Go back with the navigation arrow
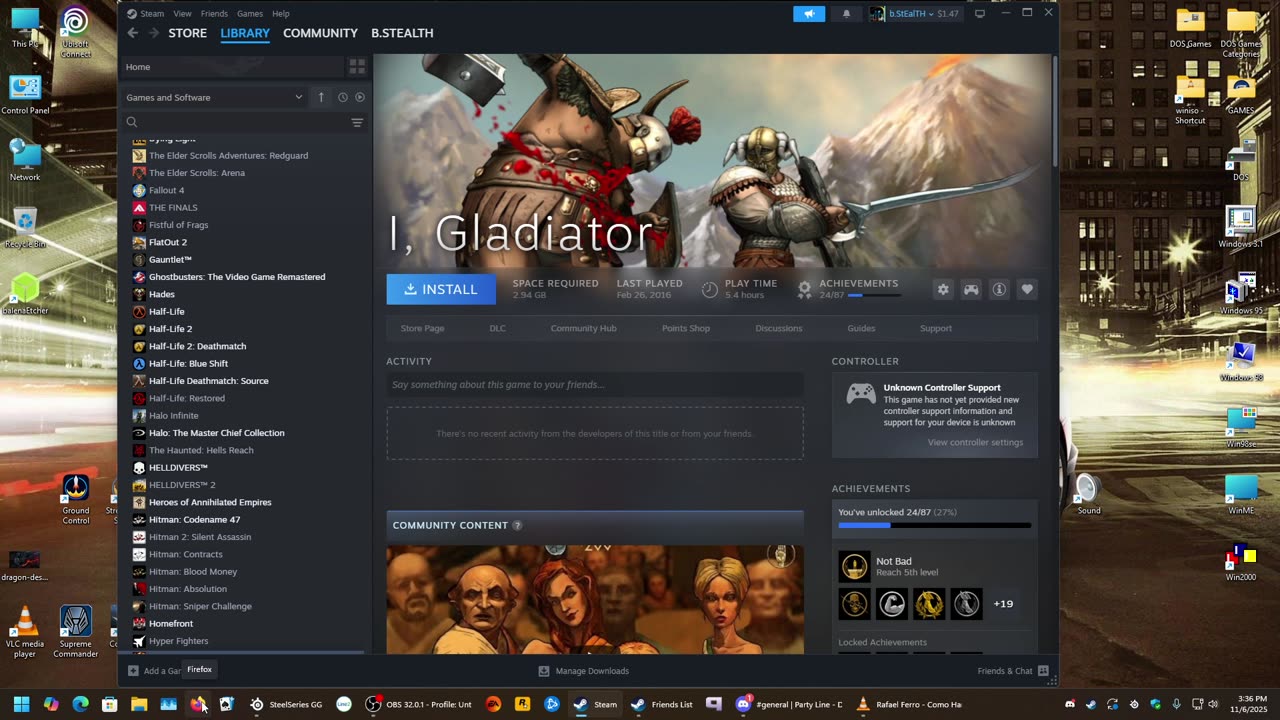This screenshot has width=1280, height=720. 132,33
